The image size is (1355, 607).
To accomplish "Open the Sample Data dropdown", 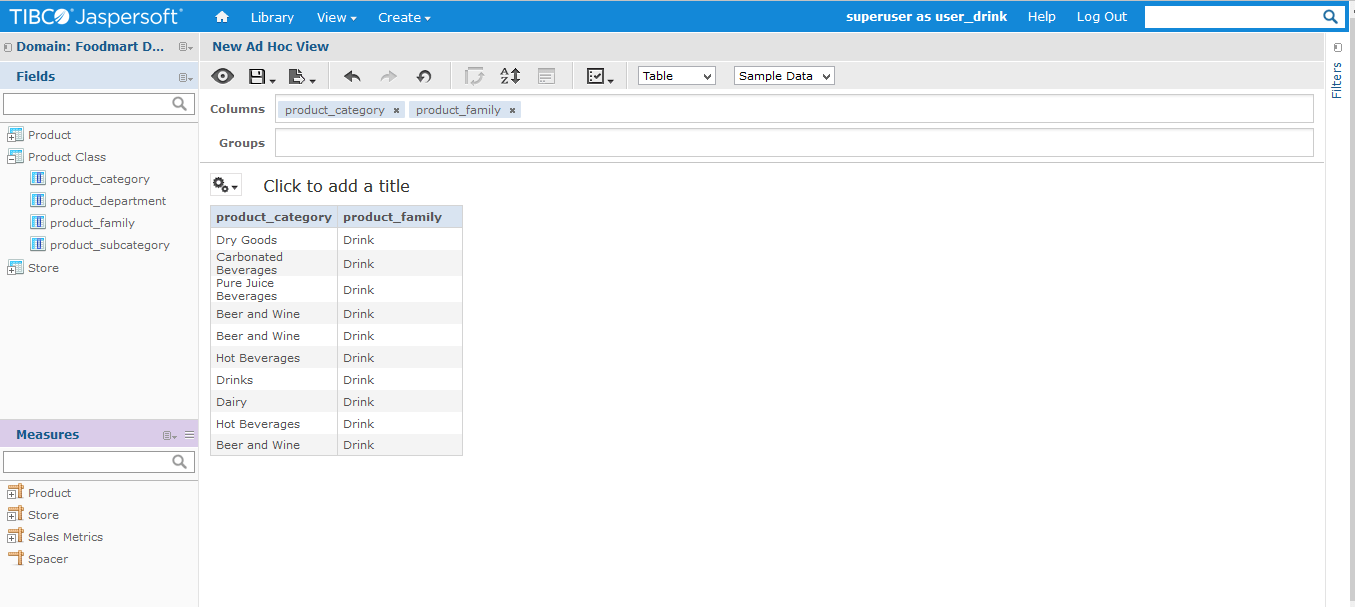I will click(x=784, y=76).
